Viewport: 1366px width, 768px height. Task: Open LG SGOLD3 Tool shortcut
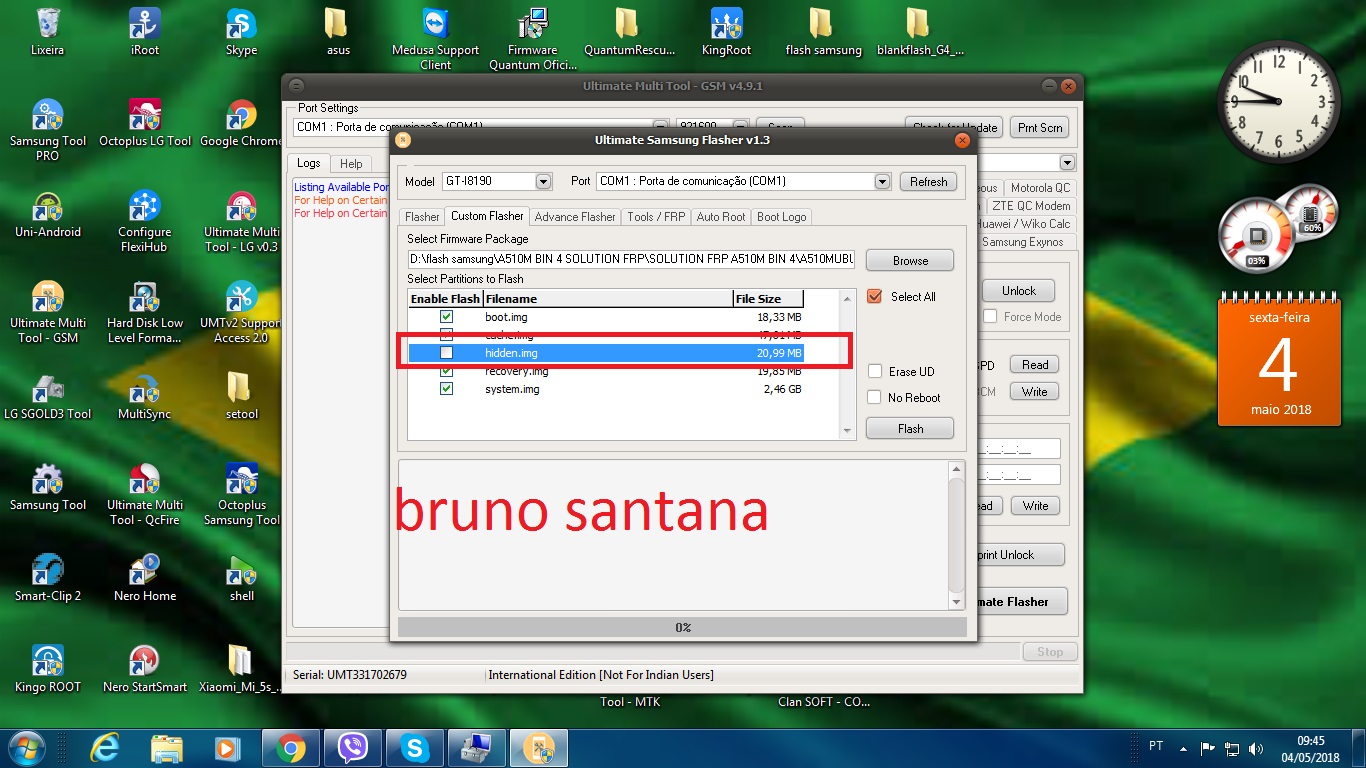point(47,395)
